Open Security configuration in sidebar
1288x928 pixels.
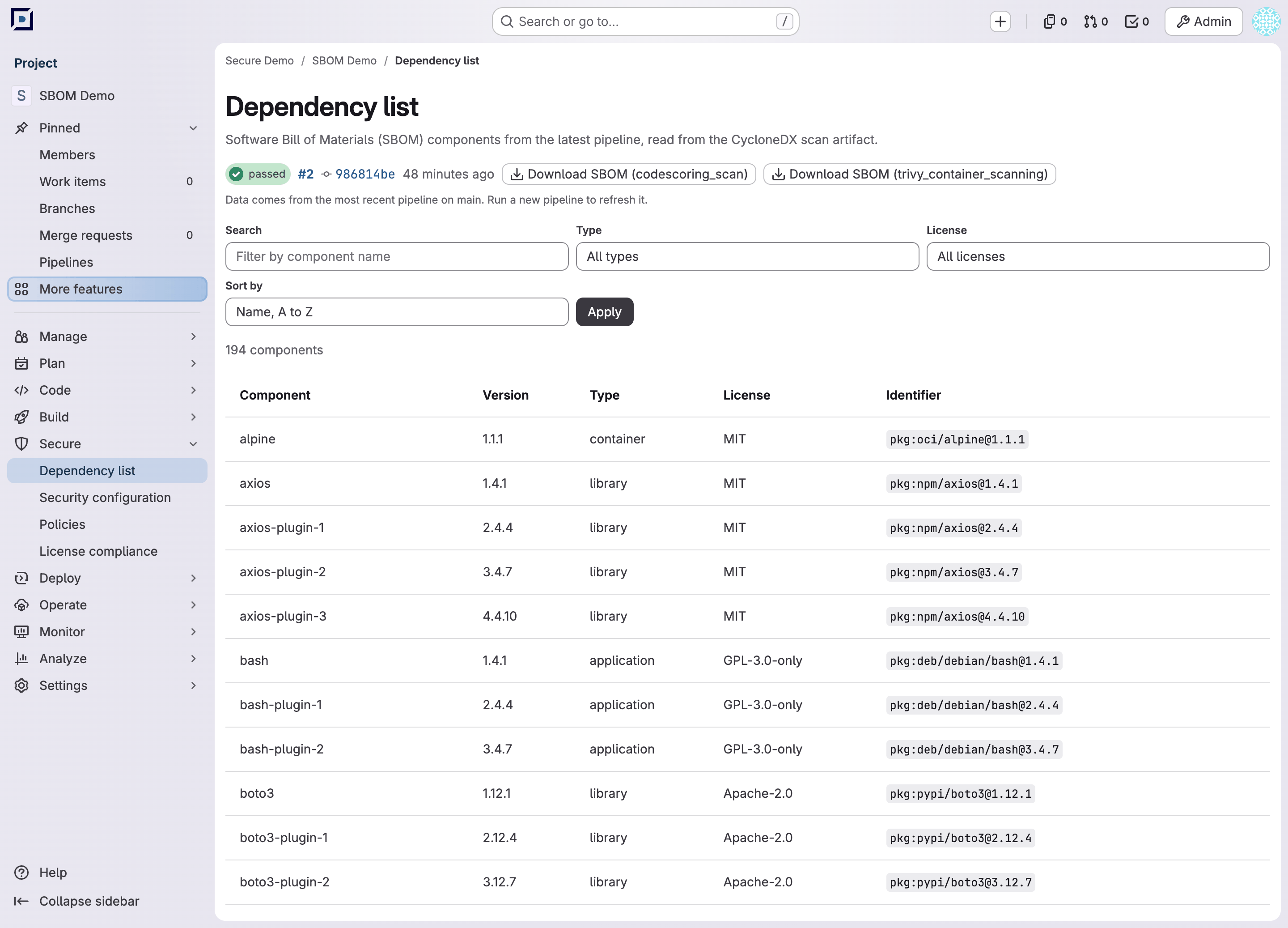point(107,498)
